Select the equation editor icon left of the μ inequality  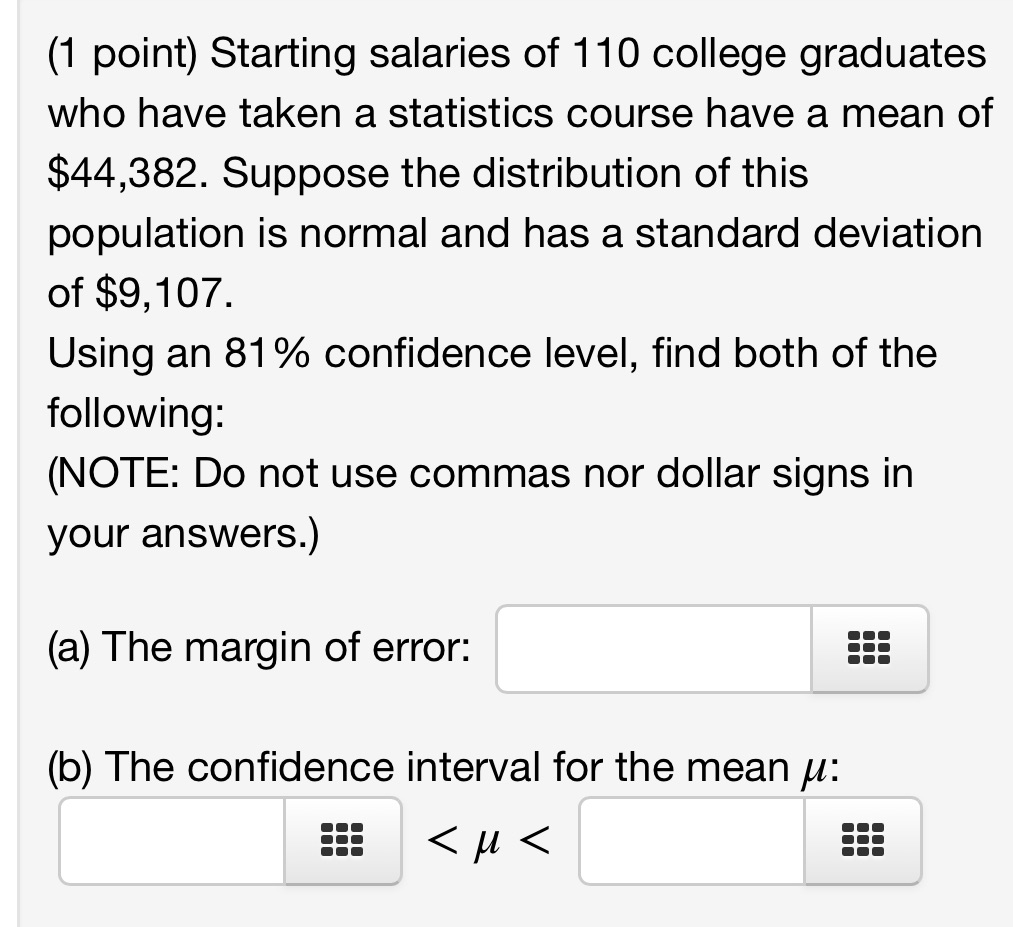point(341,841)
